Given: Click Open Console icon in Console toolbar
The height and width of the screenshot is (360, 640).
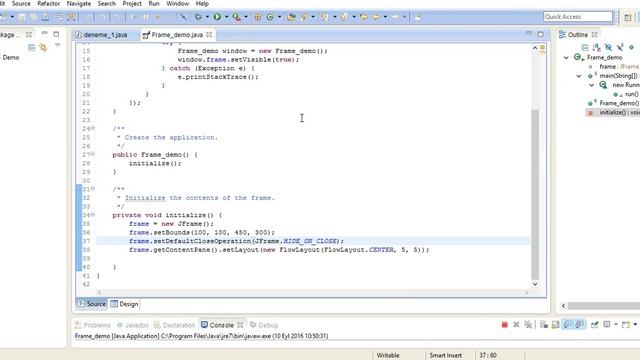Looking at the screenshot, I should coord(626,324).
